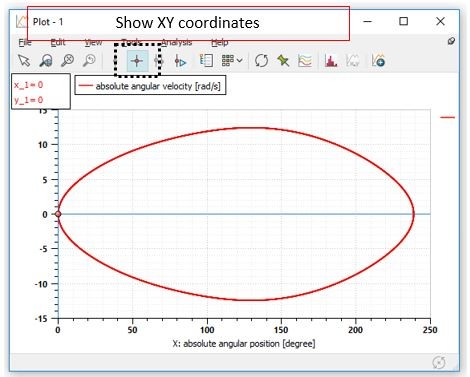This screenshot has height=377, width=470.
Task: Close the Plot - 1 window
Action: pyautogui.click(x=440, y=21)
